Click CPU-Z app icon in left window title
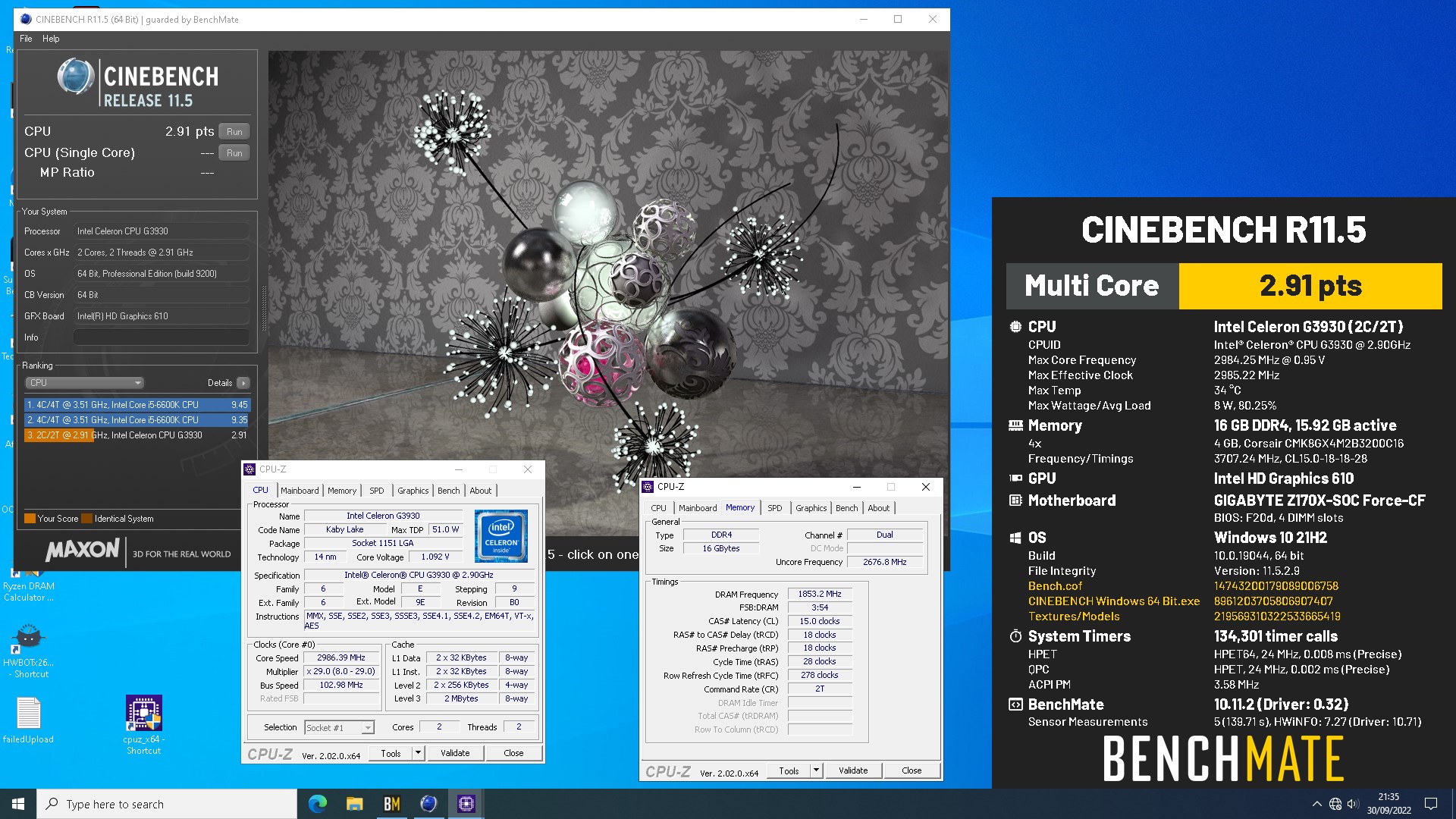The image size is (1456, 819). click(x=249, y=469)
